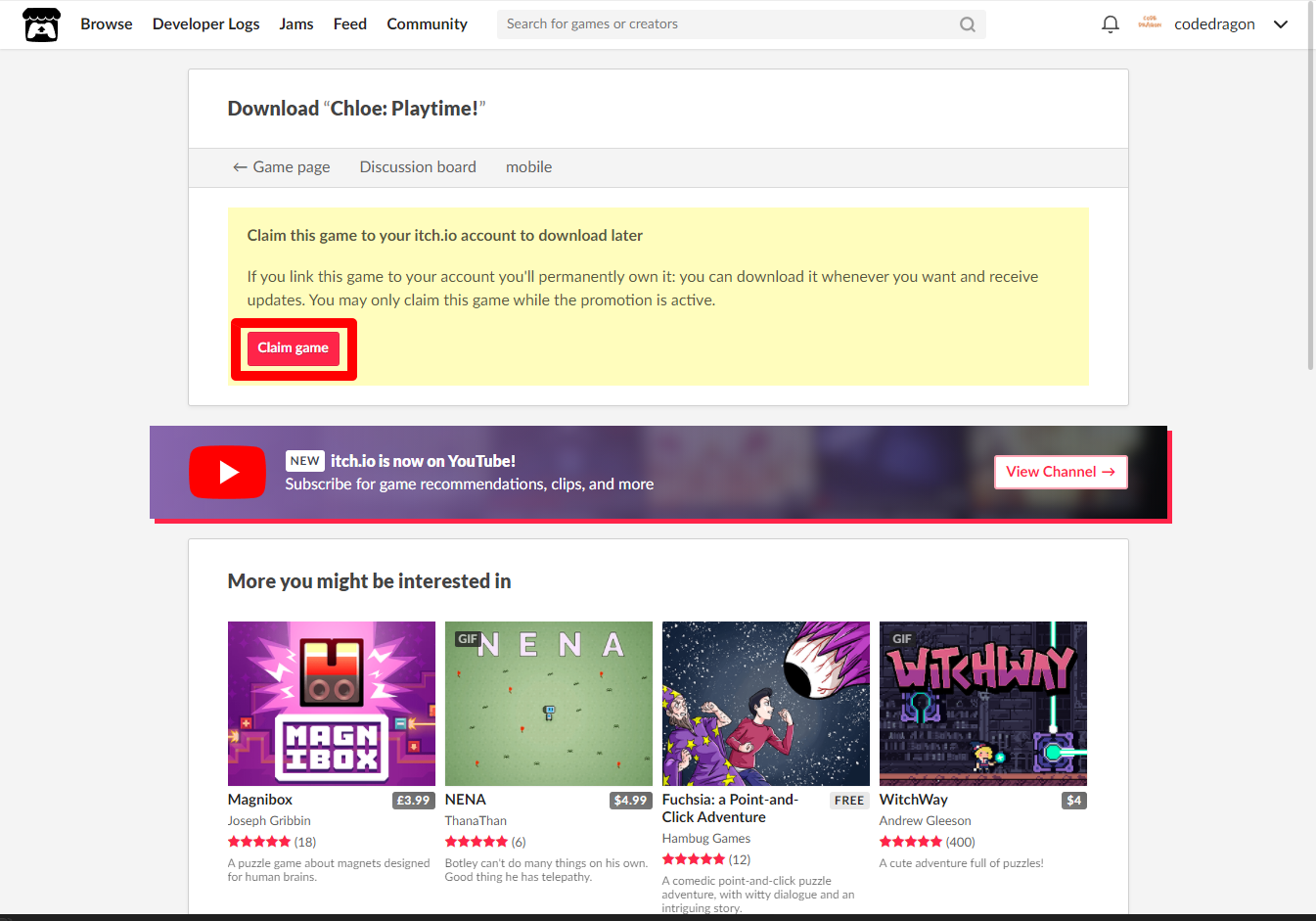The width and height of the screenshot is (1316, 921).
Task: Go to Jams
Action: 296,23
